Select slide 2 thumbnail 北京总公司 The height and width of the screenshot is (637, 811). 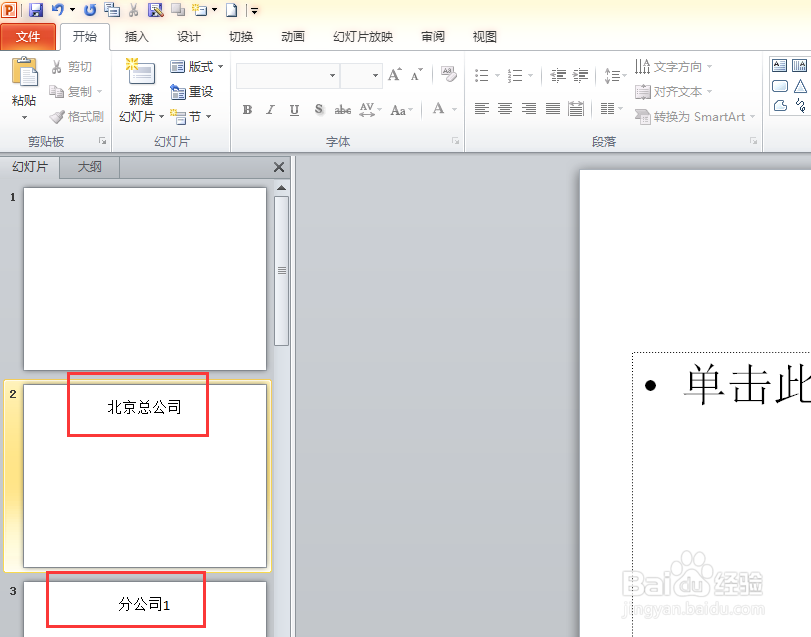point(145,476)
